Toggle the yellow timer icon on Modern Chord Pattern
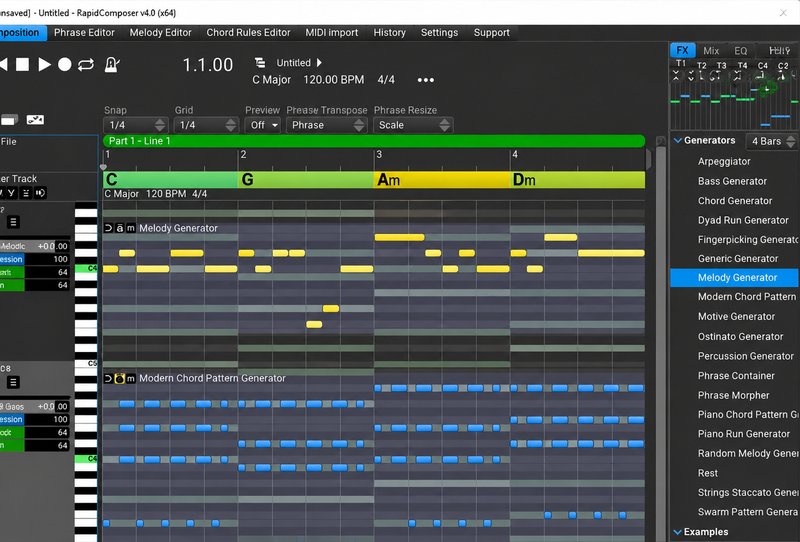The image size is (800, 542). click(x=119, y=378)
